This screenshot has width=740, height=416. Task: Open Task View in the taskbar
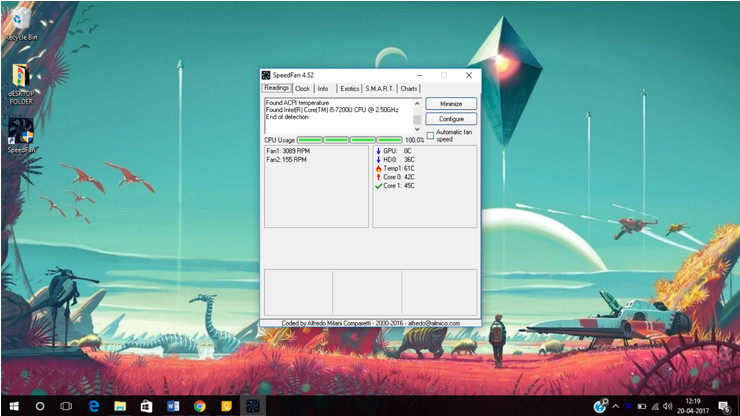coord(66,406)
